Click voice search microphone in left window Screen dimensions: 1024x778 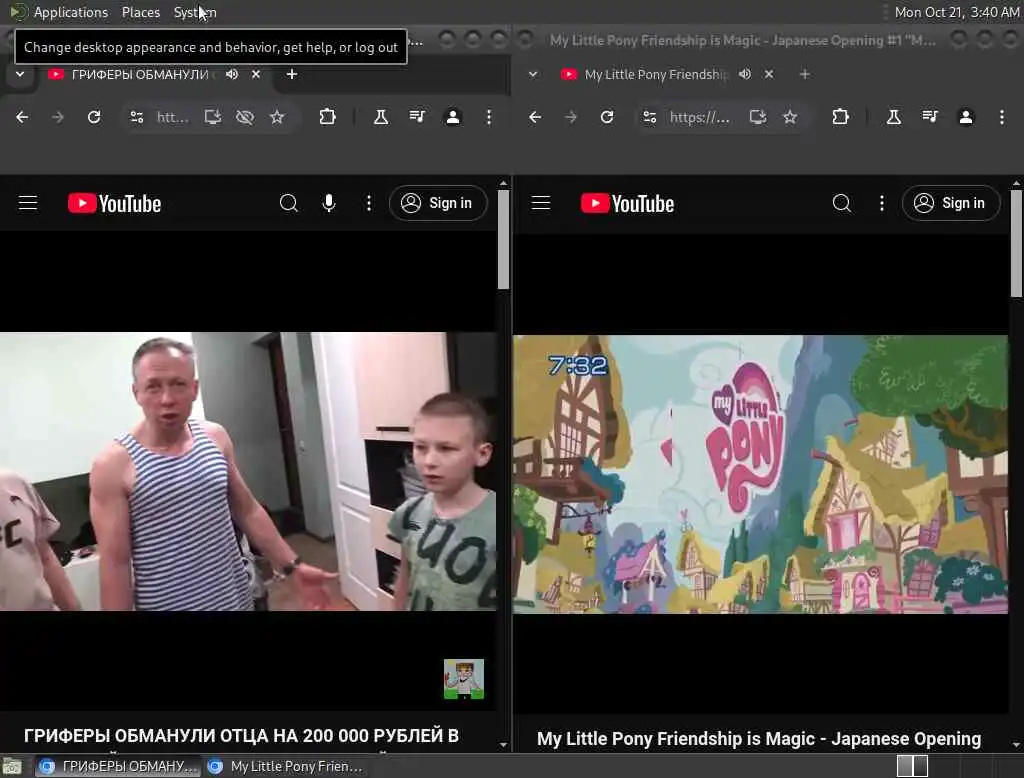(329, 203)
